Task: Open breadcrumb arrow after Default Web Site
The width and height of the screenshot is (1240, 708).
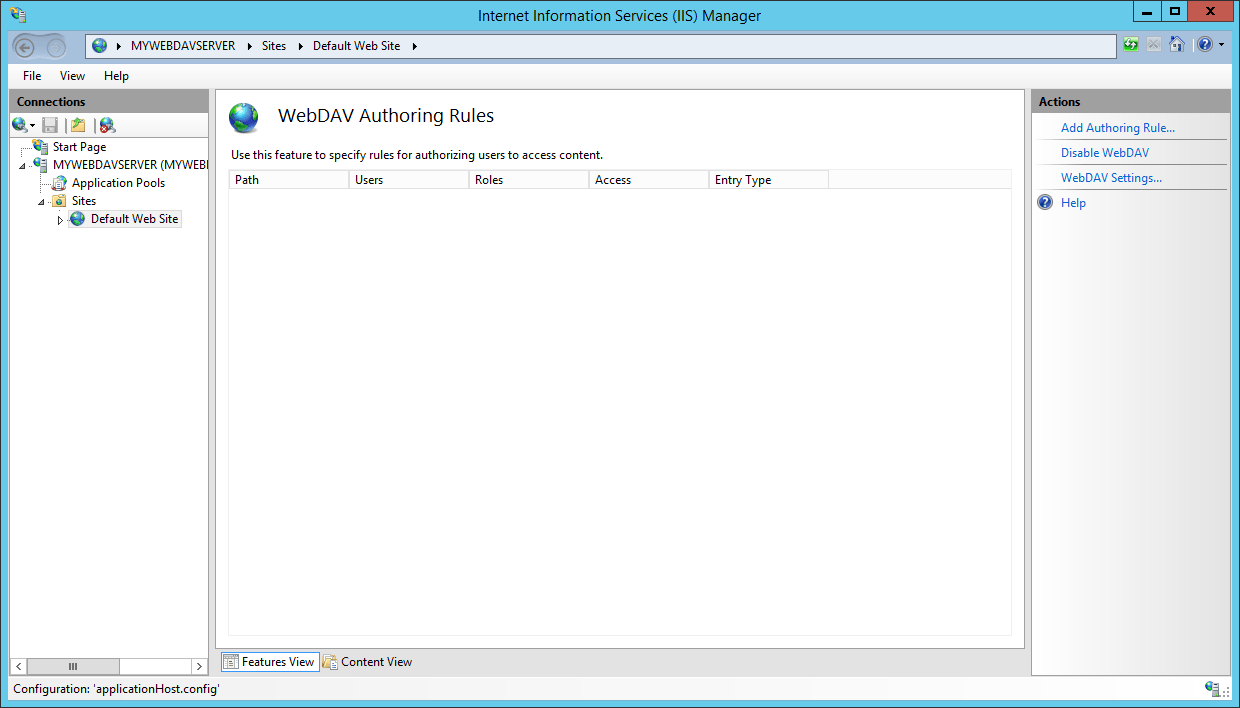Action: 414,46
